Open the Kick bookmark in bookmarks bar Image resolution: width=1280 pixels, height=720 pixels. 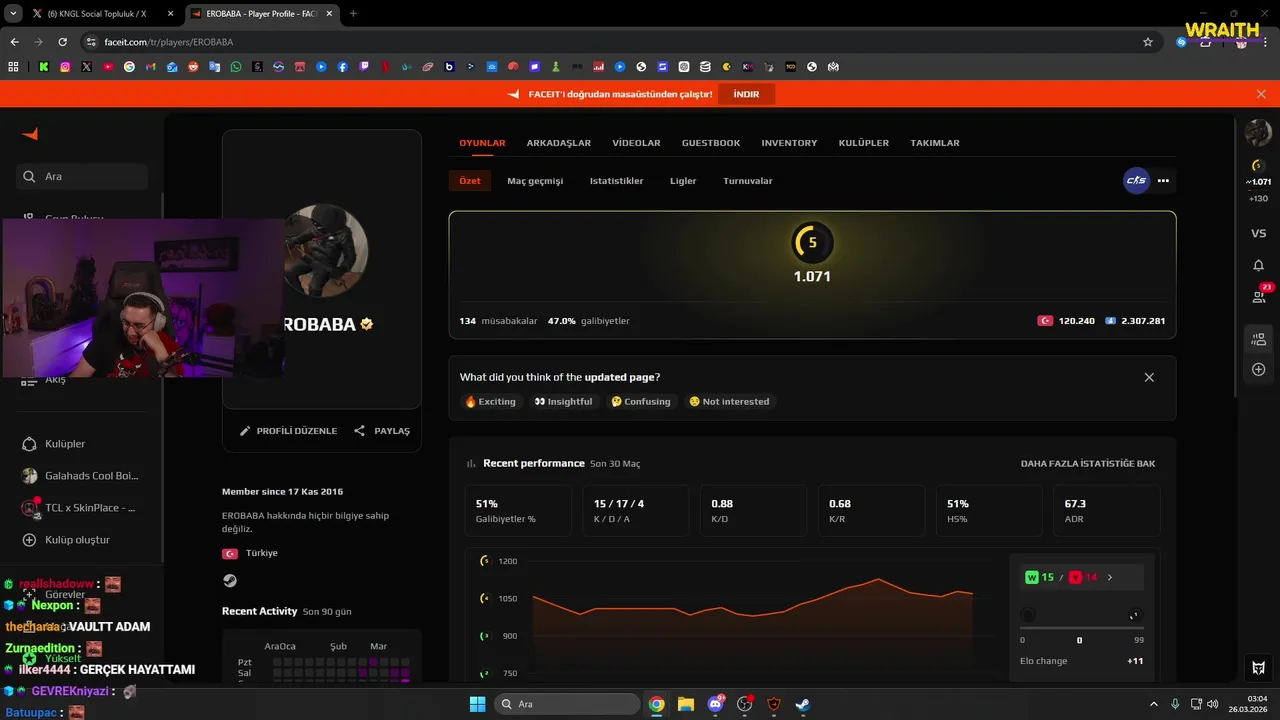click(x=44, y=67)
